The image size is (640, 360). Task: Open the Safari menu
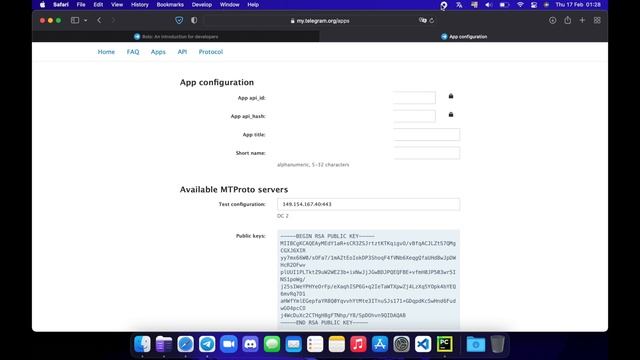click(x=61, y=5)
